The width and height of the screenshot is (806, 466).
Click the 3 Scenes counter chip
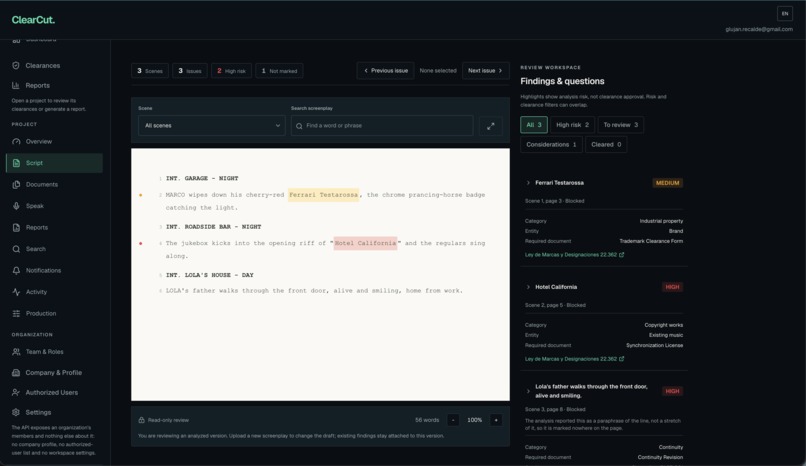pos(150,71)
